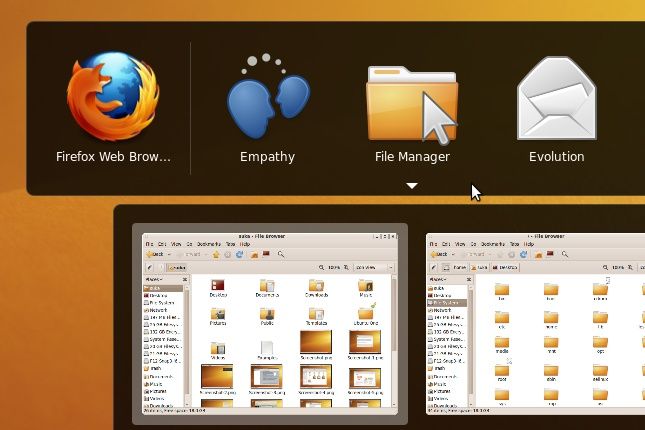Select the home folder File Browser window preview
This screenshot has height=430, width=645.
click(270, 323)
